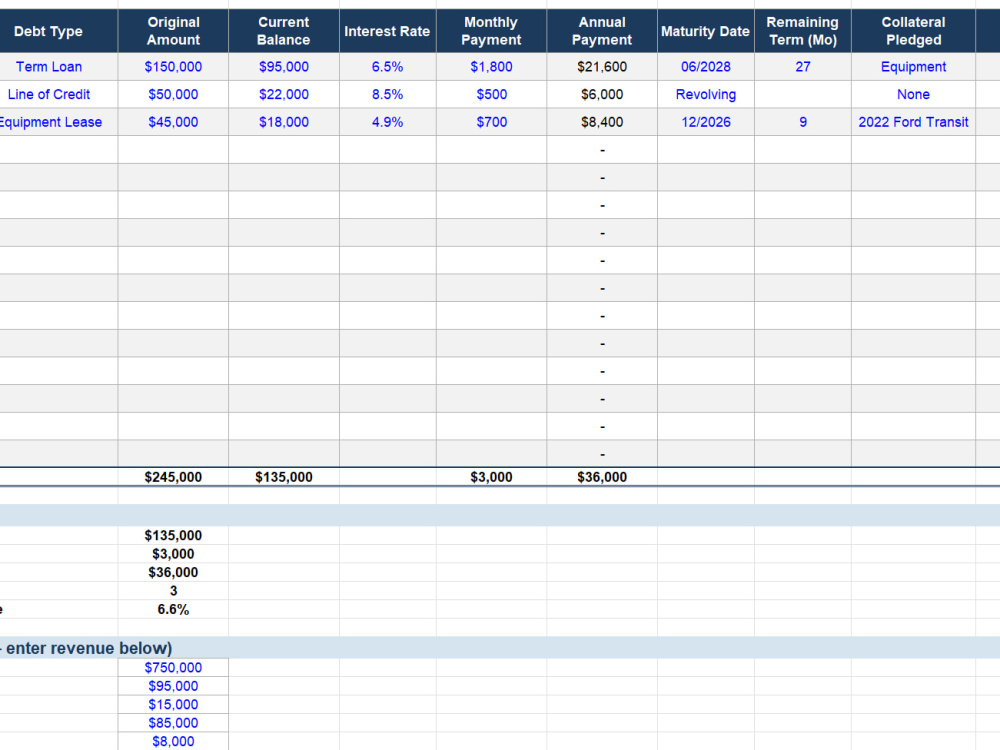Viewport: 1000px width, 750px height.
Task: Click the 12/2026 maturity date cell
Action: [x=705, y=122]
